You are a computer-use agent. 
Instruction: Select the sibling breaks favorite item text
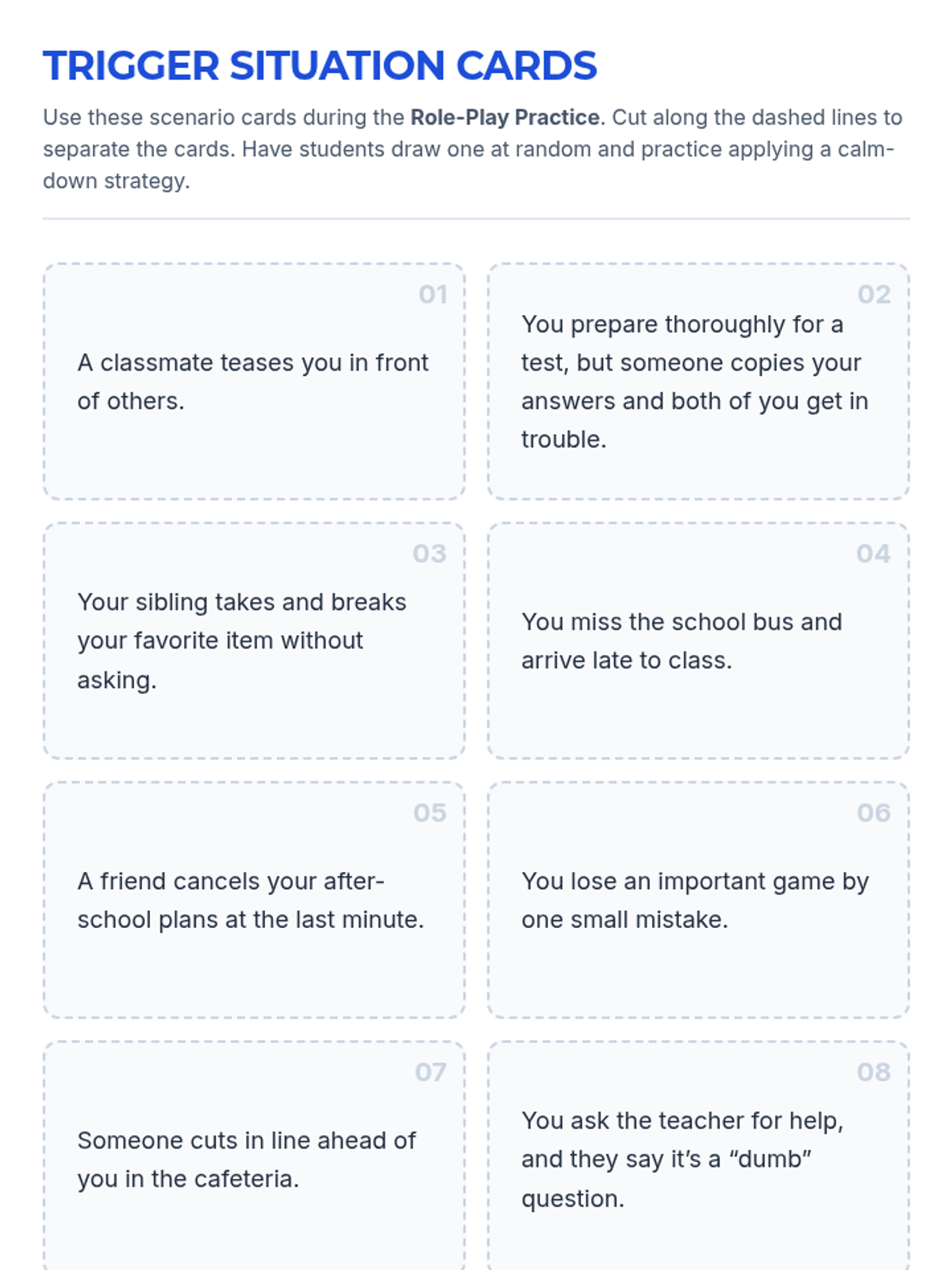(241, 641)
